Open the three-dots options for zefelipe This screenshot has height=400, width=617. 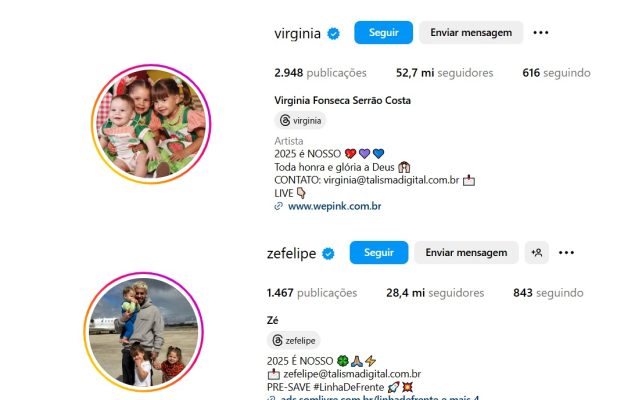pyautogui.click(x=566, y=253)
